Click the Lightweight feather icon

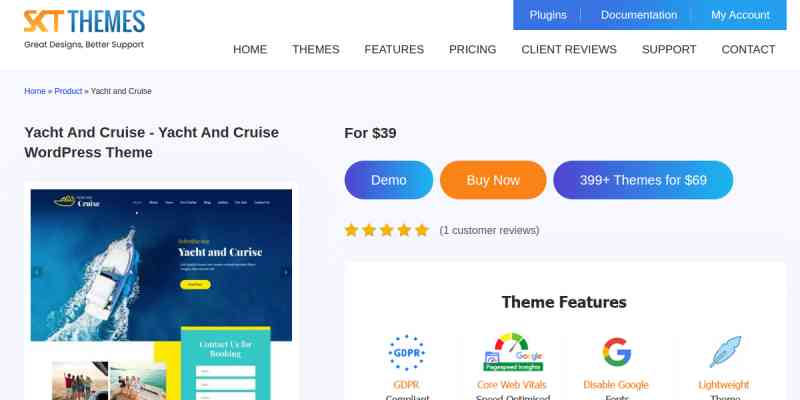tap(724, 352)
